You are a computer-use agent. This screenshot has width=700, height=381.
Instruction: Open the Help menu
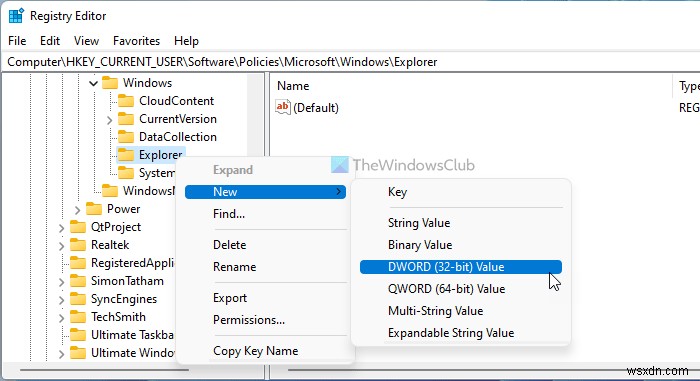186,41
